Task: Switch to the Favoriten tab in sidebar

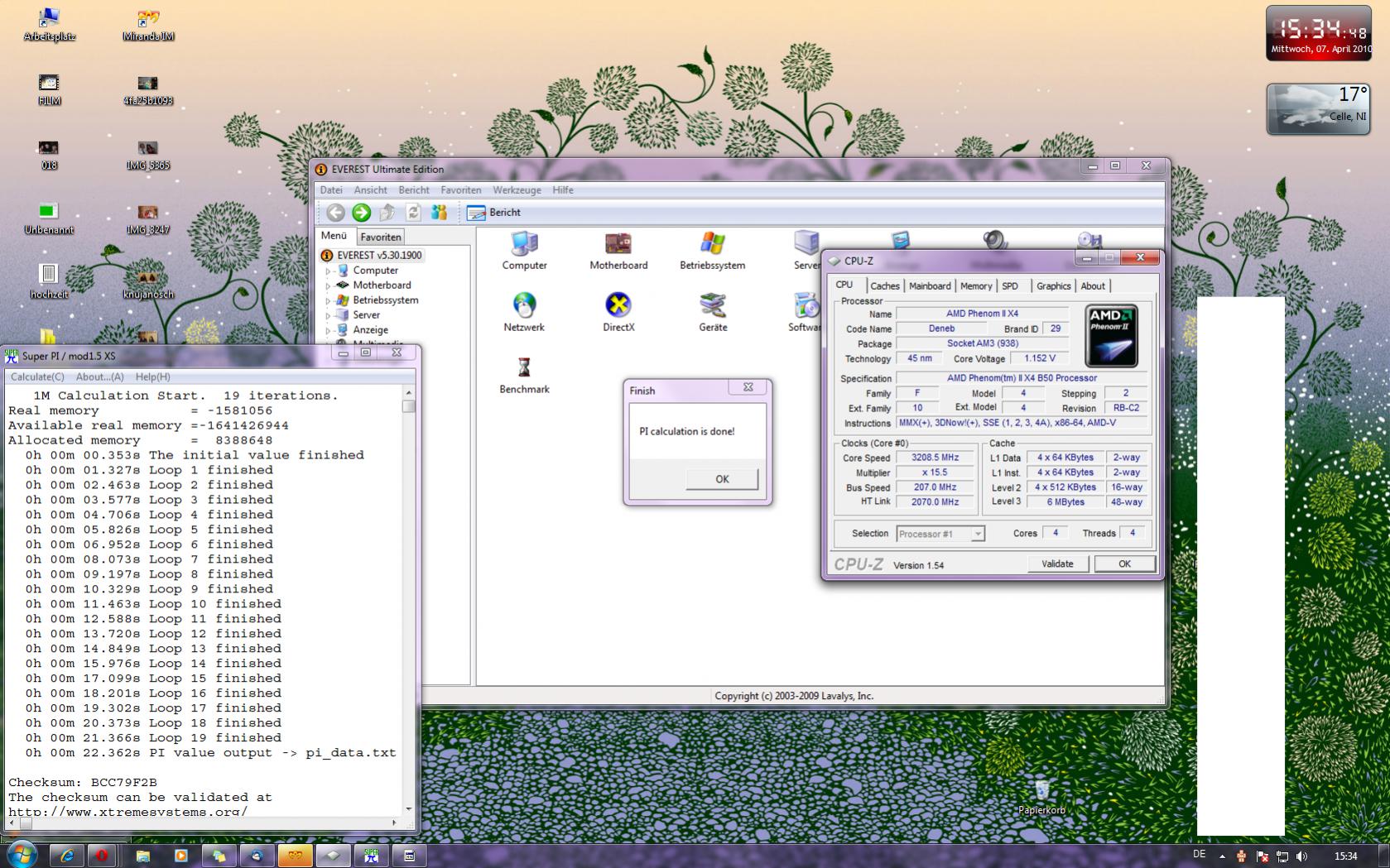Action: point(381,237)
